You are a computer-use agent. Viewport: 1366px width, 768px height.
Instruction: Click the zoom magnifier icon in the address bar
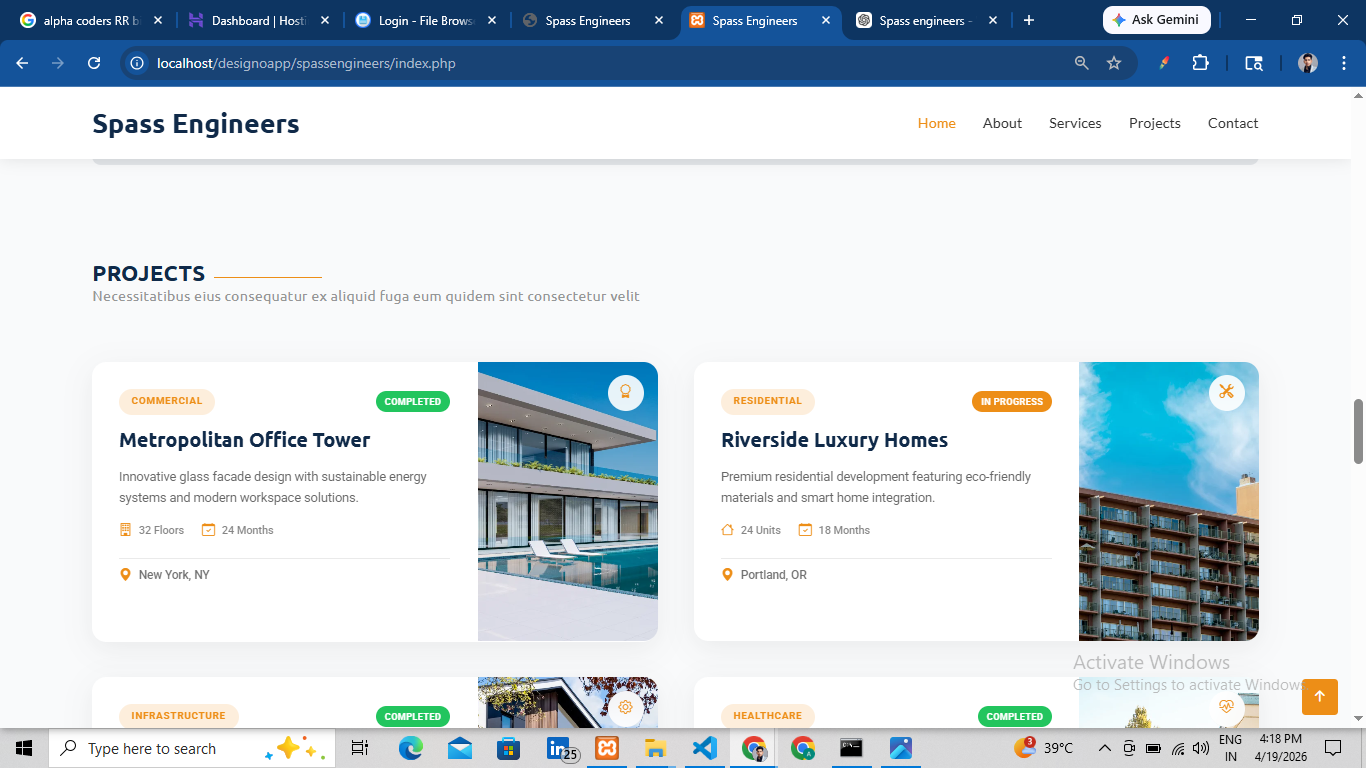(x=1081, y=63)
